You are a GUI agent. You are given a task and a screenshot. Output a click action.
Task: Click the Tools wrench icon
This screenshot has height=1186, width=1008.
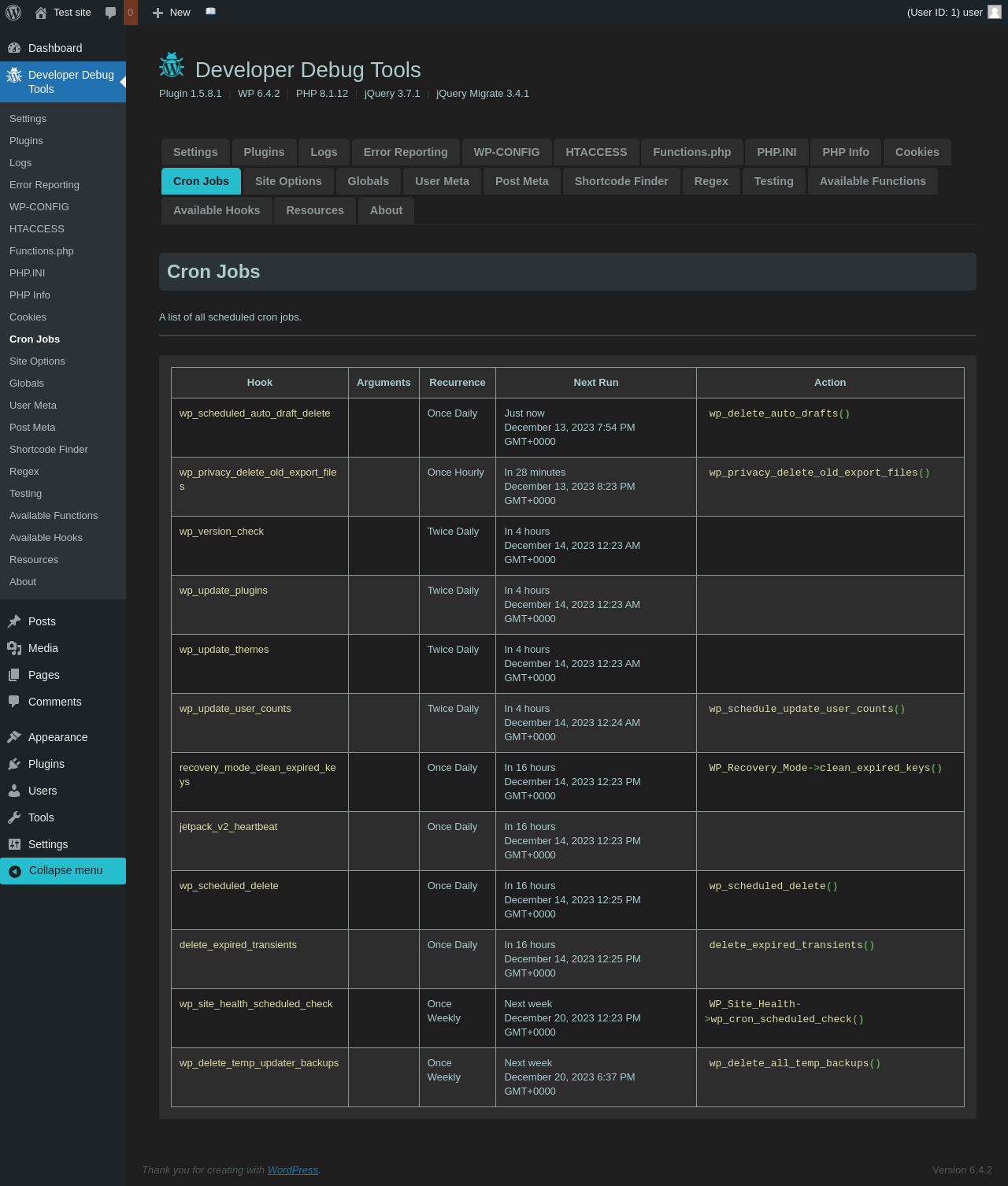[14, 817]
